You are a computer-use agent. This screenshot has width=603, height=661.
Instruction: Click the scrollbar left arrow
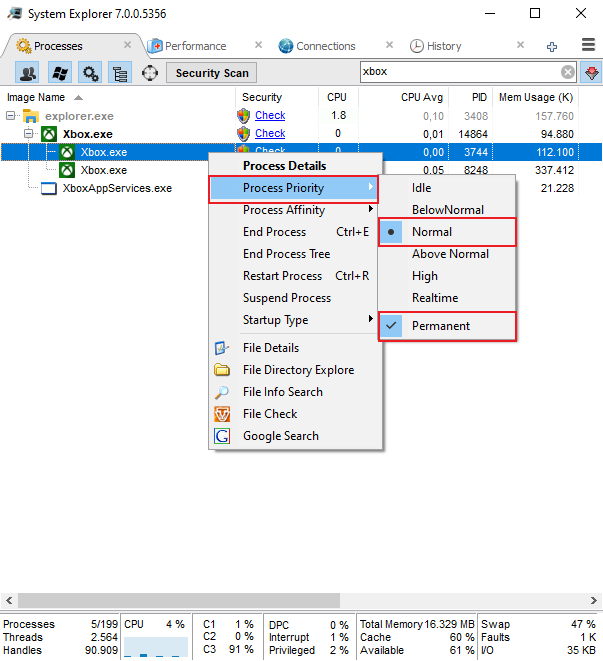click(x=9, y=600)
